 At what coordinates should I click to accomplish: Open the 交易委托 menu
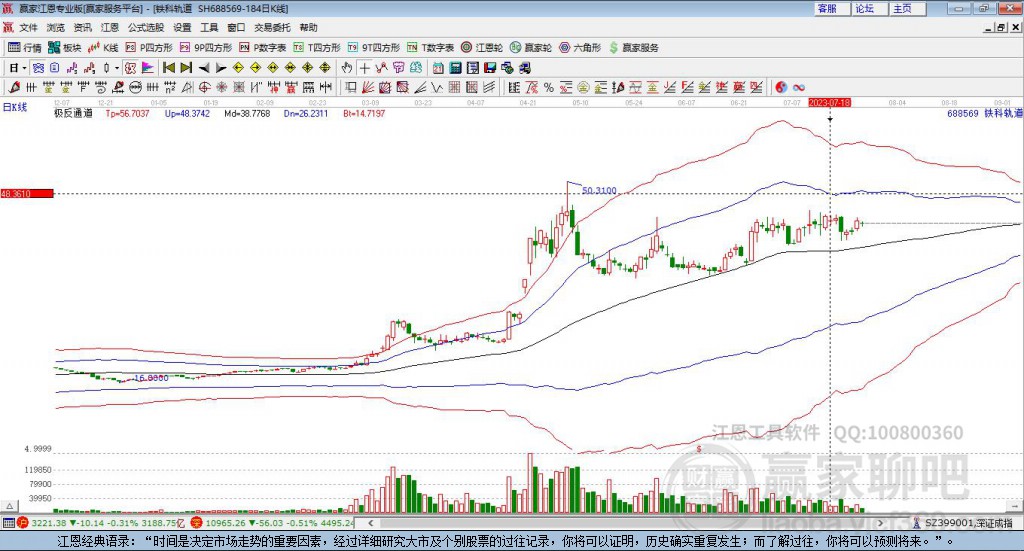point(272,27)
